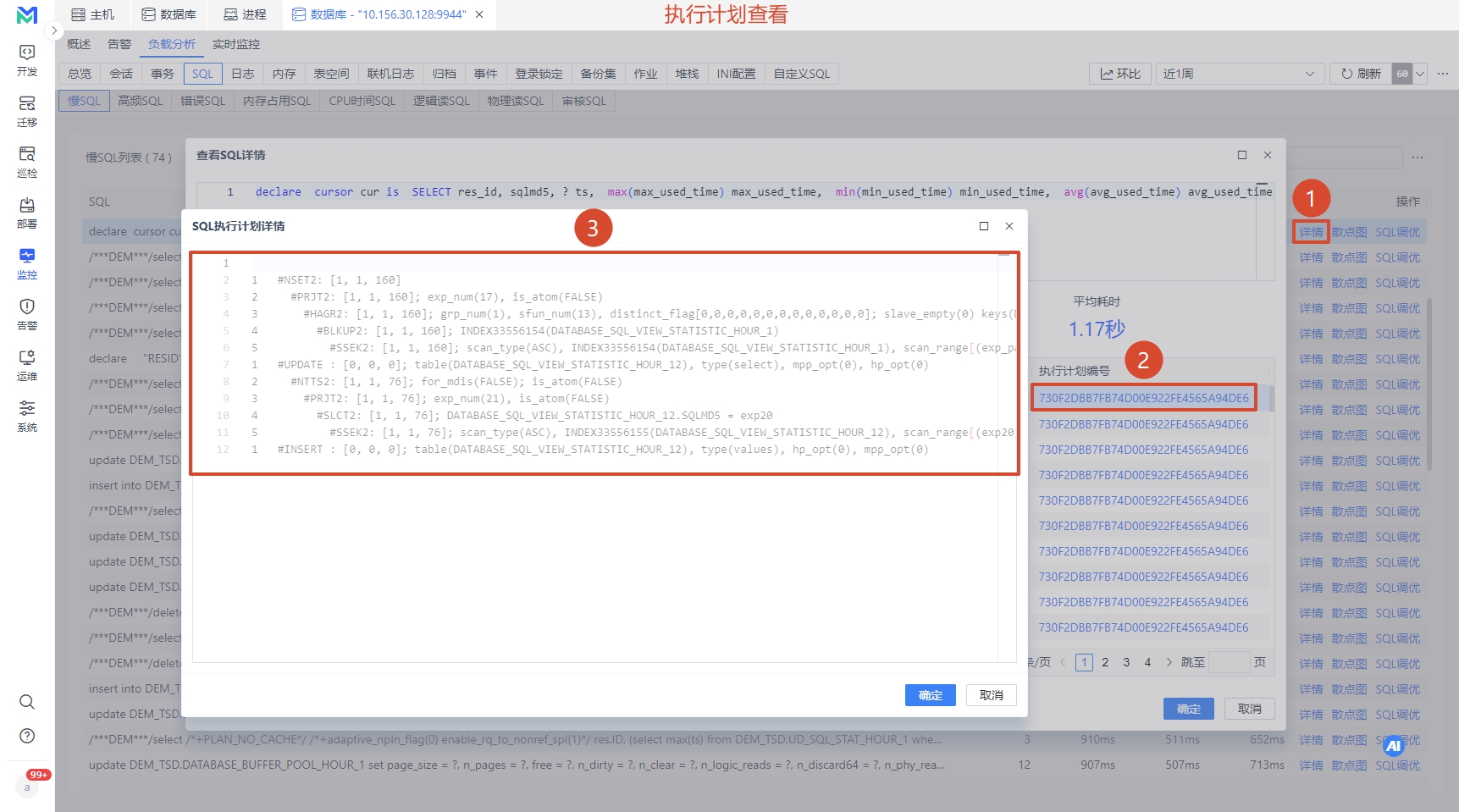
Task: Close the 数据库 10.156.30.128:9944 tab
Action: tap(479, 14)
